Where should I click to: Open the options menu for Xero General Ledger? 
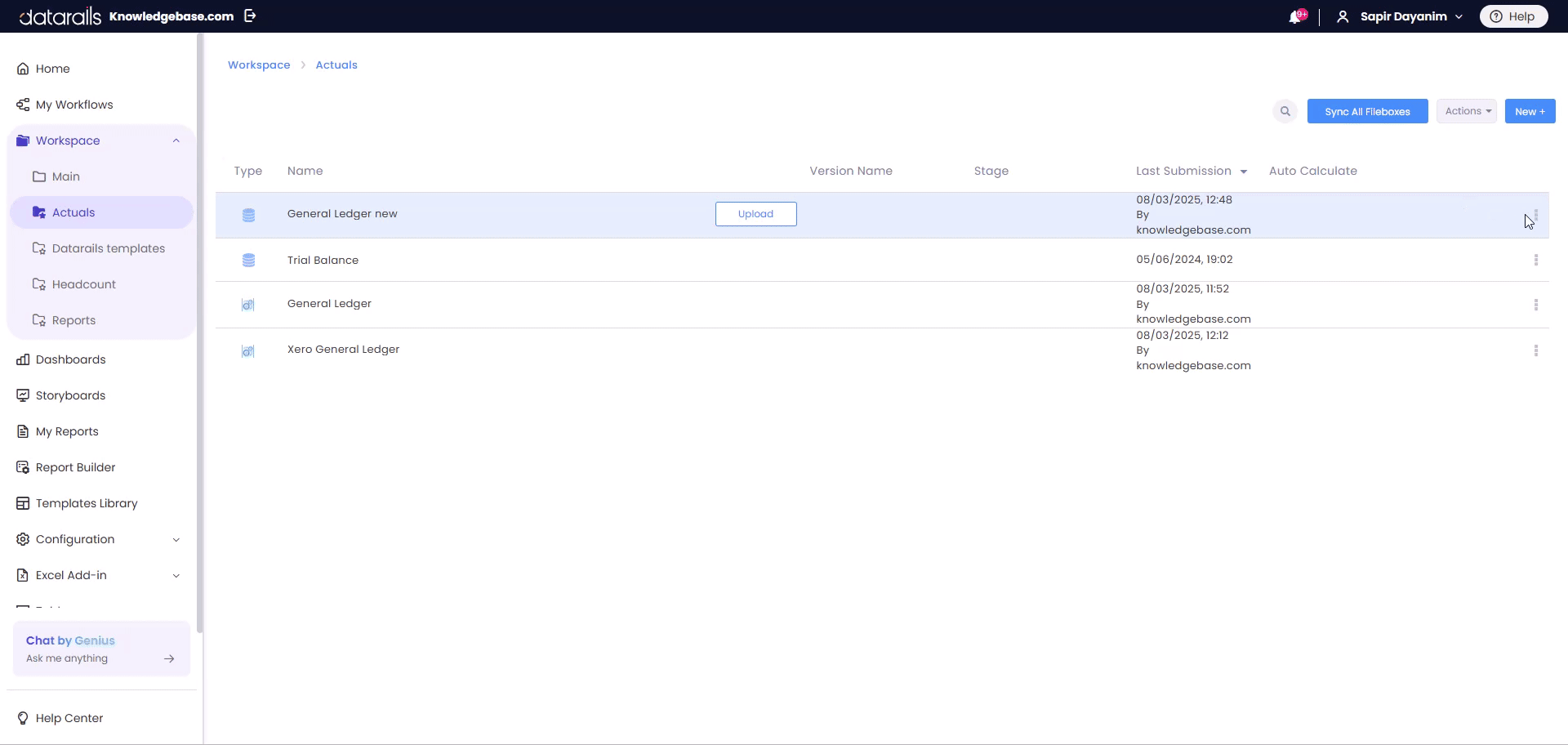click(1536, 350)
